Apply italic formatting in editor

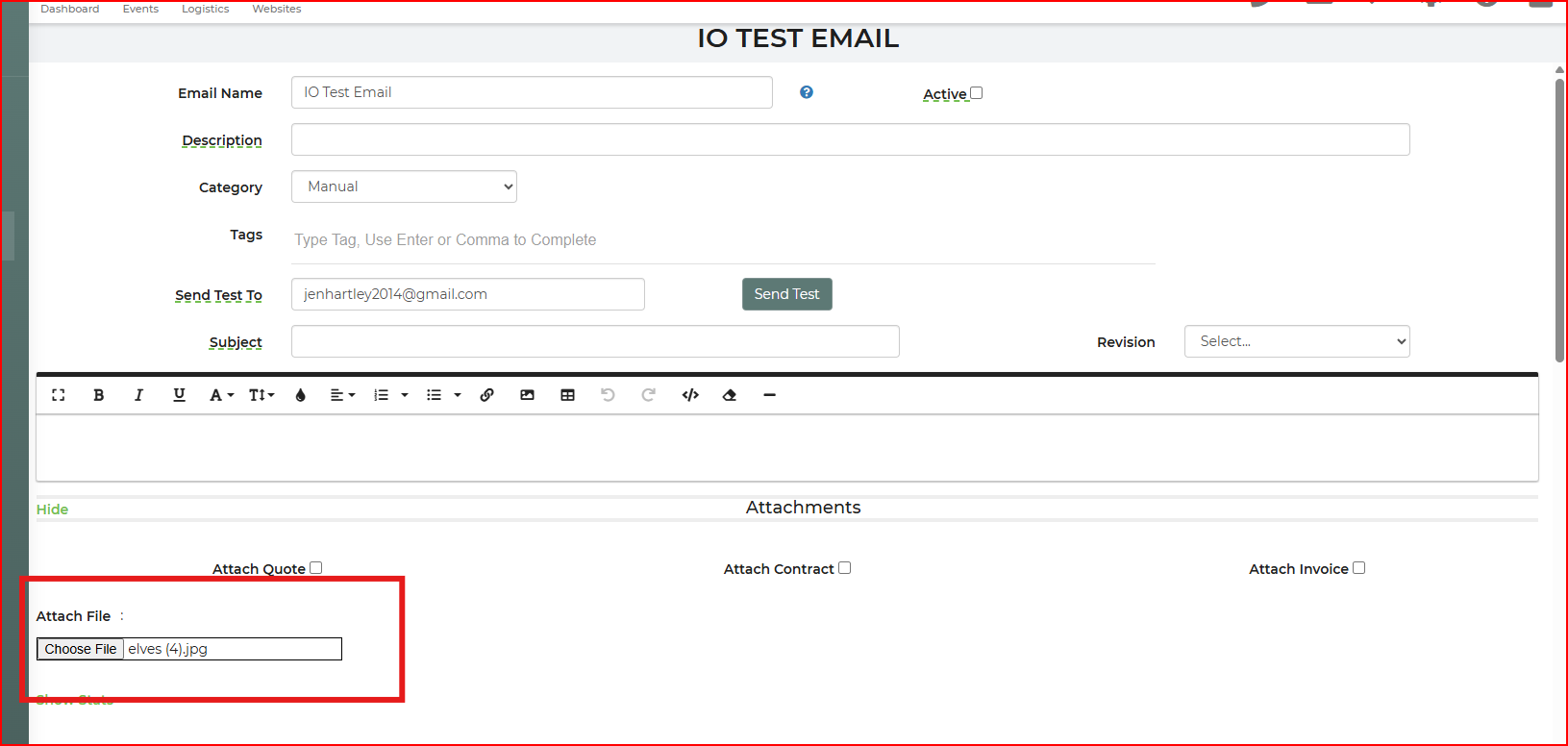138,395
